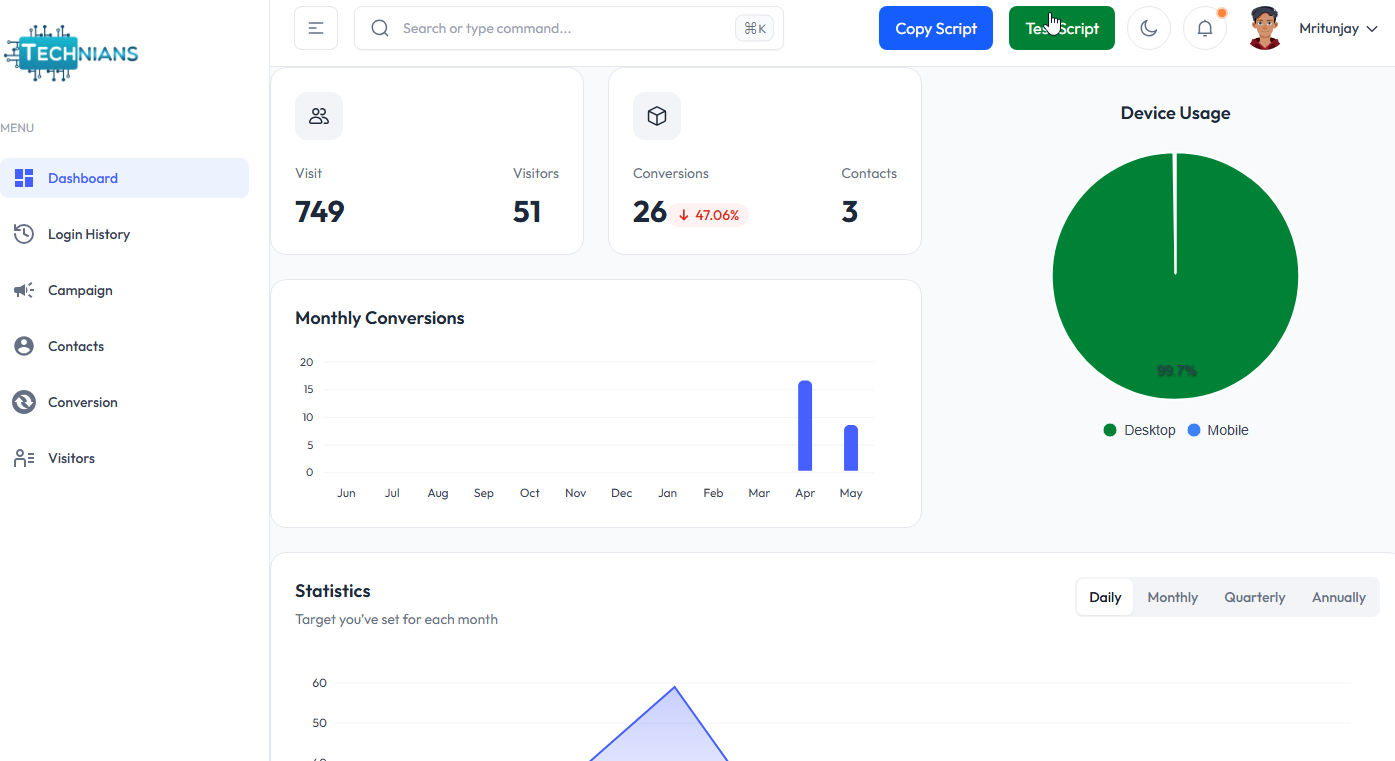This screenshot has width=1395, height=761.
Task: Switch Statistics to Monthly tab
Action: point(1172,597)
